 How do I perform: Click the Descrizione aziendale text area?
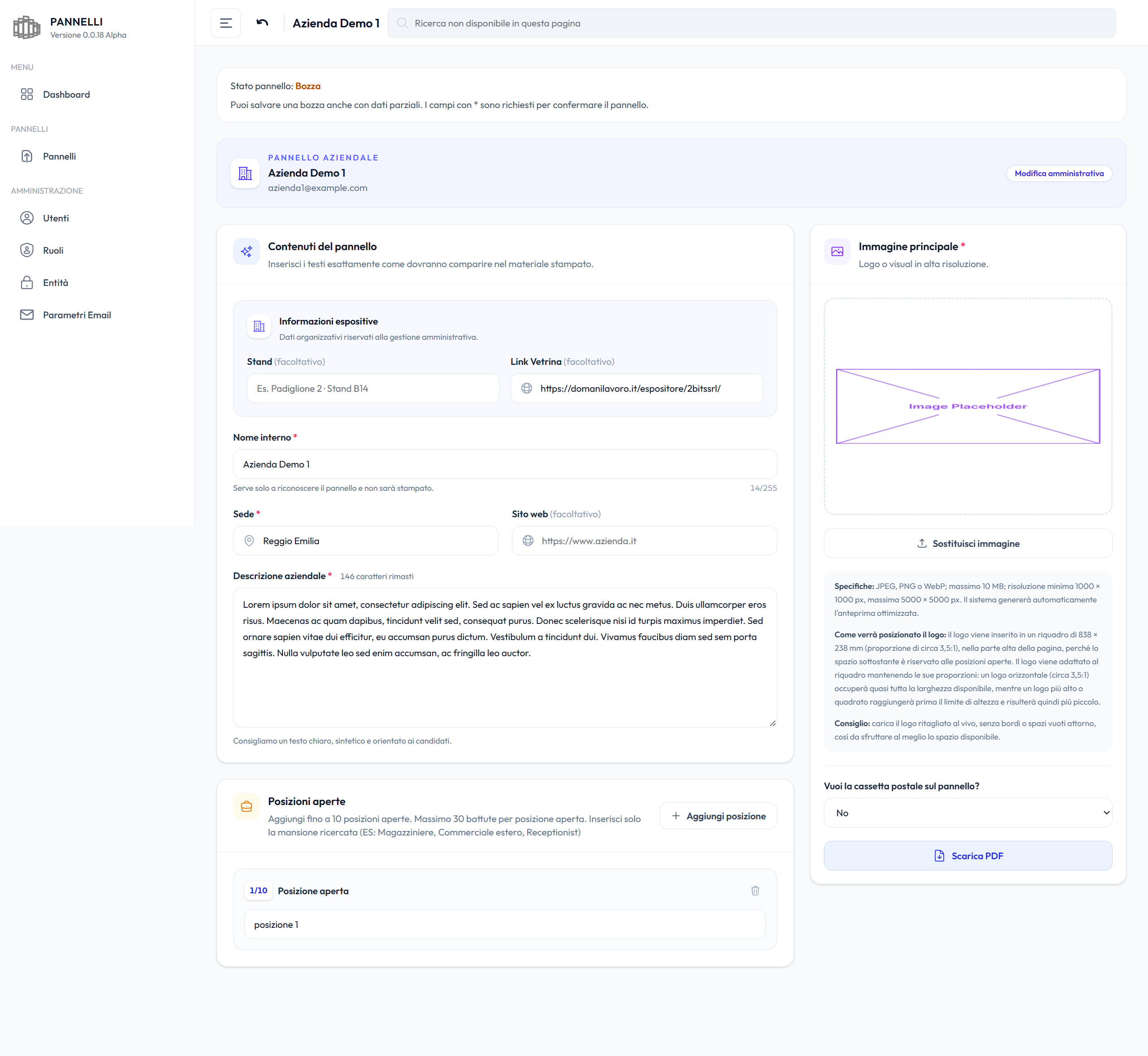[505, 657]
